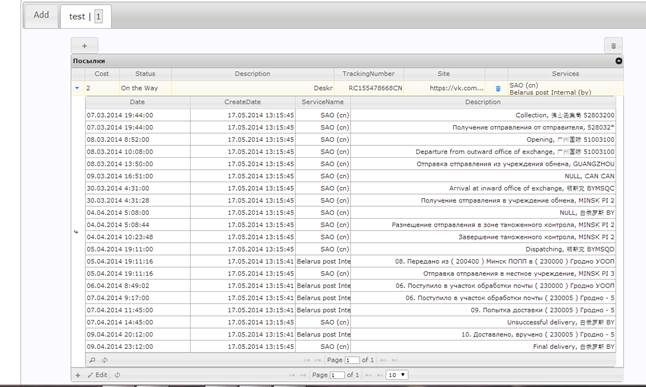Screen dimensions: 646x387
Task: Go to previous page in the main grid pager
Action: (x=303, y=375)
